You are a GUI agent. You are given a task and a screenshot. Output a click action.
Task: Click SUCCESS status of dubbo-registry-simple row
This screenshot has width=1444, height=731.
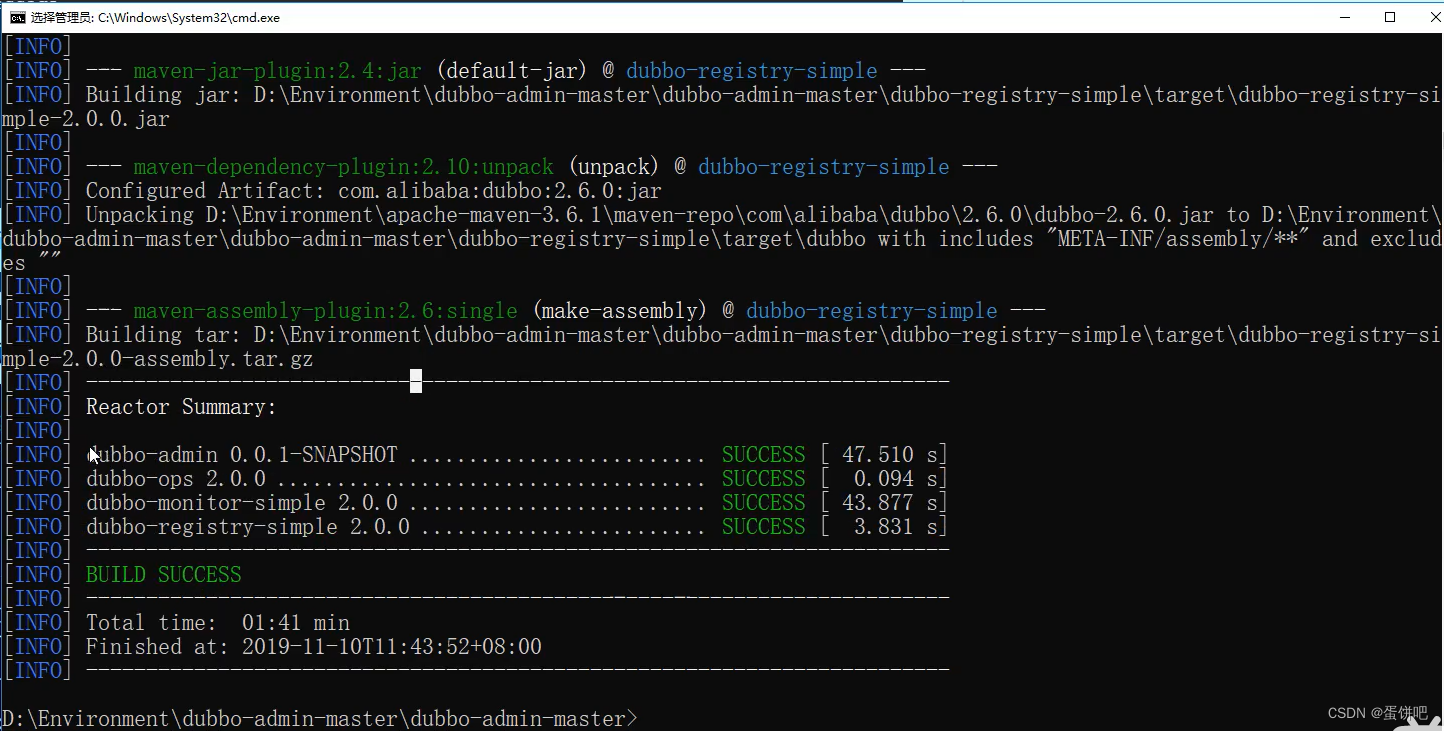pos(764,527)
